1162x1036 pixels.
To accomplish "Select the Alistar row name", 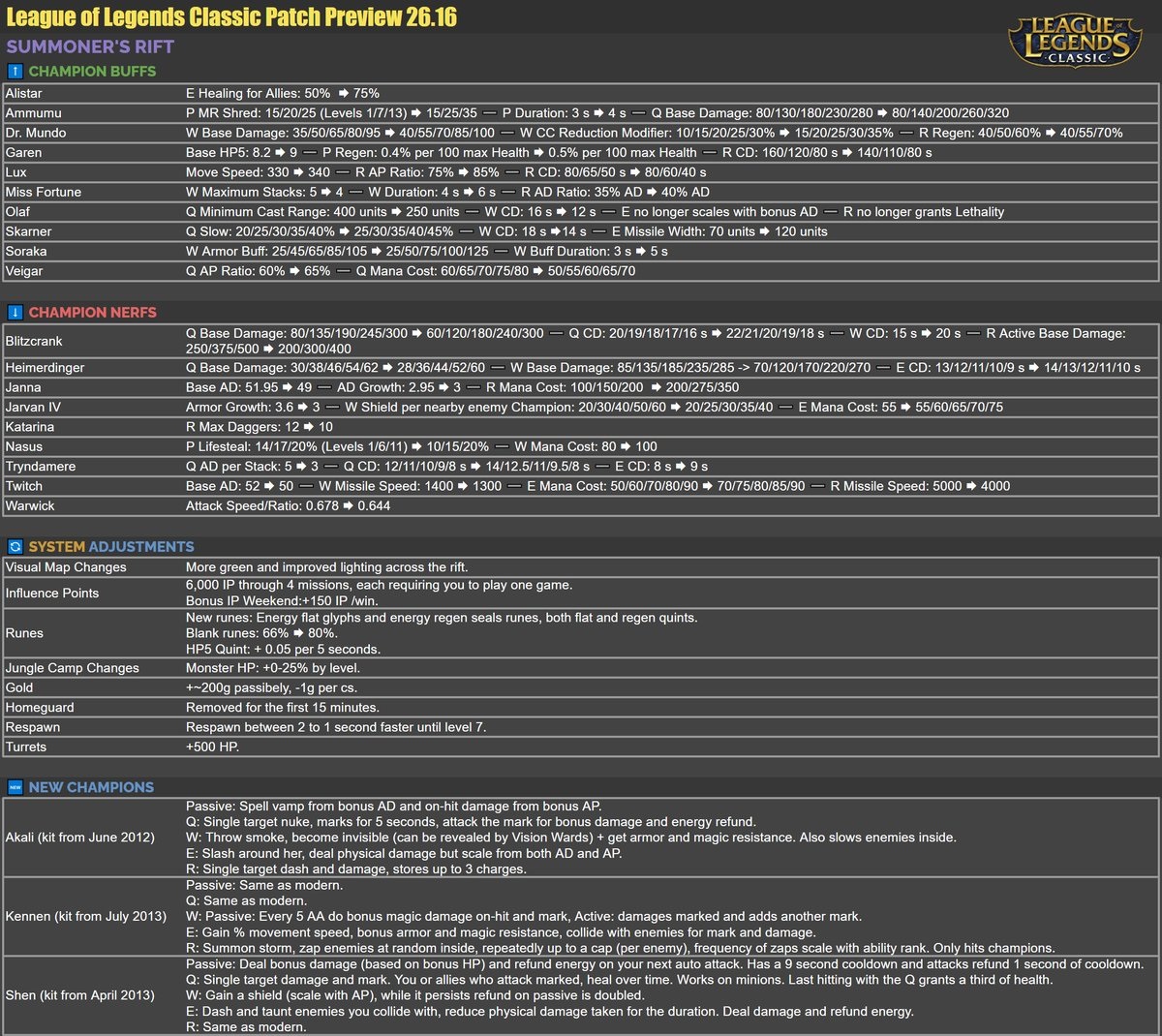I will pos(23,93).
